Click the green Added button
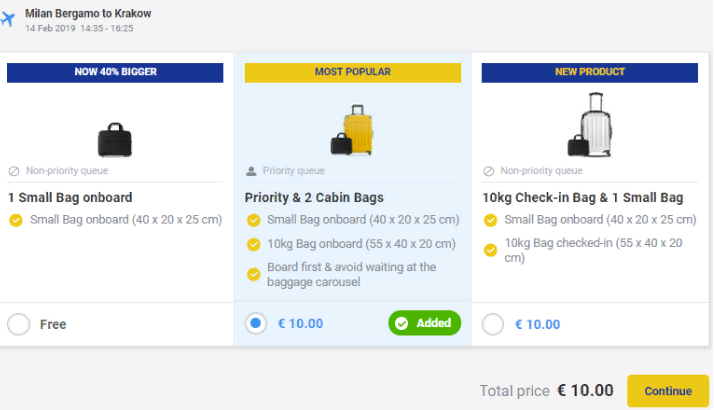The image size is (714, 410). [424, 323]
